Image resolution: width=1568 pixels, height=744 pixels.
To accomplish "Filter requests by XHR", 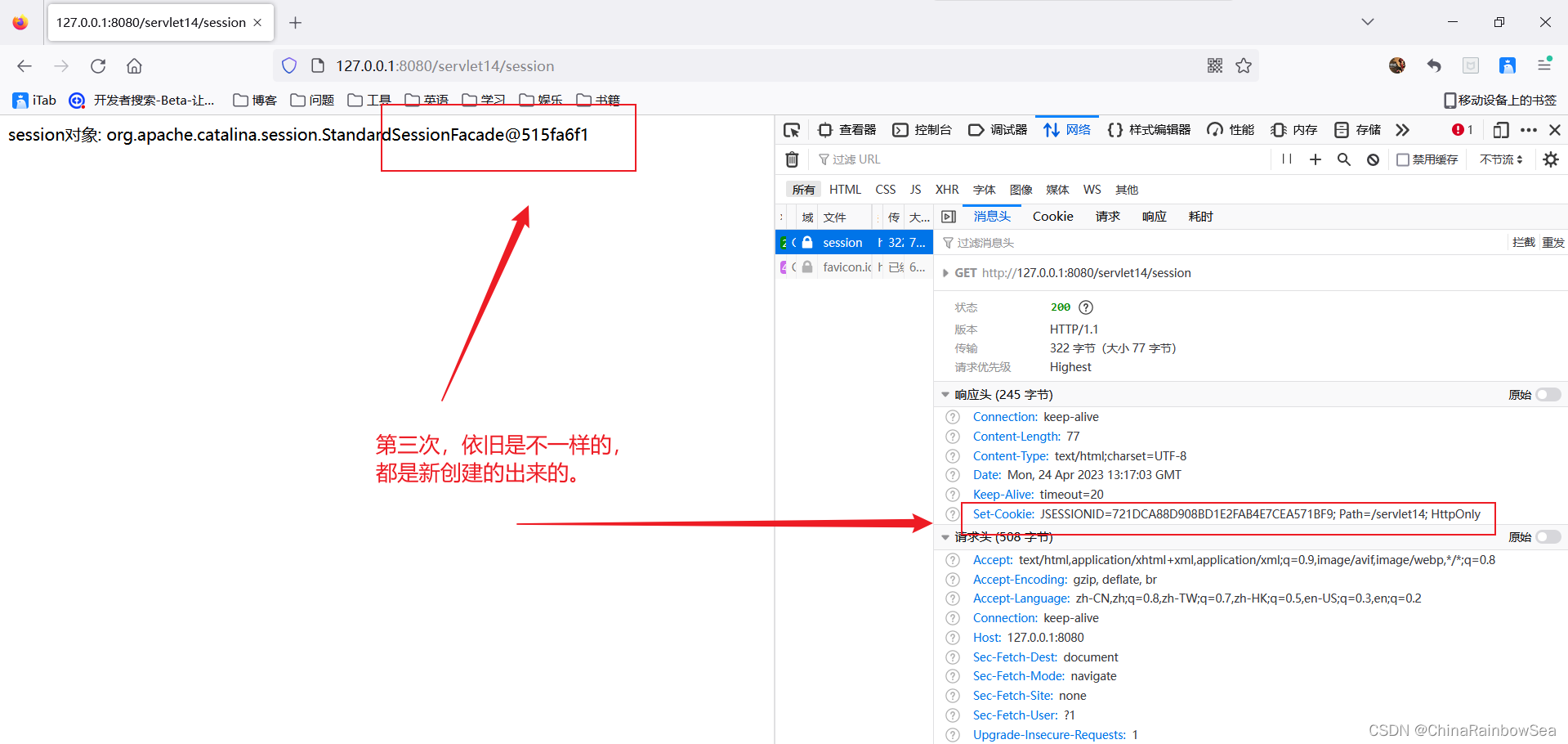I will [x=947, y=190].
